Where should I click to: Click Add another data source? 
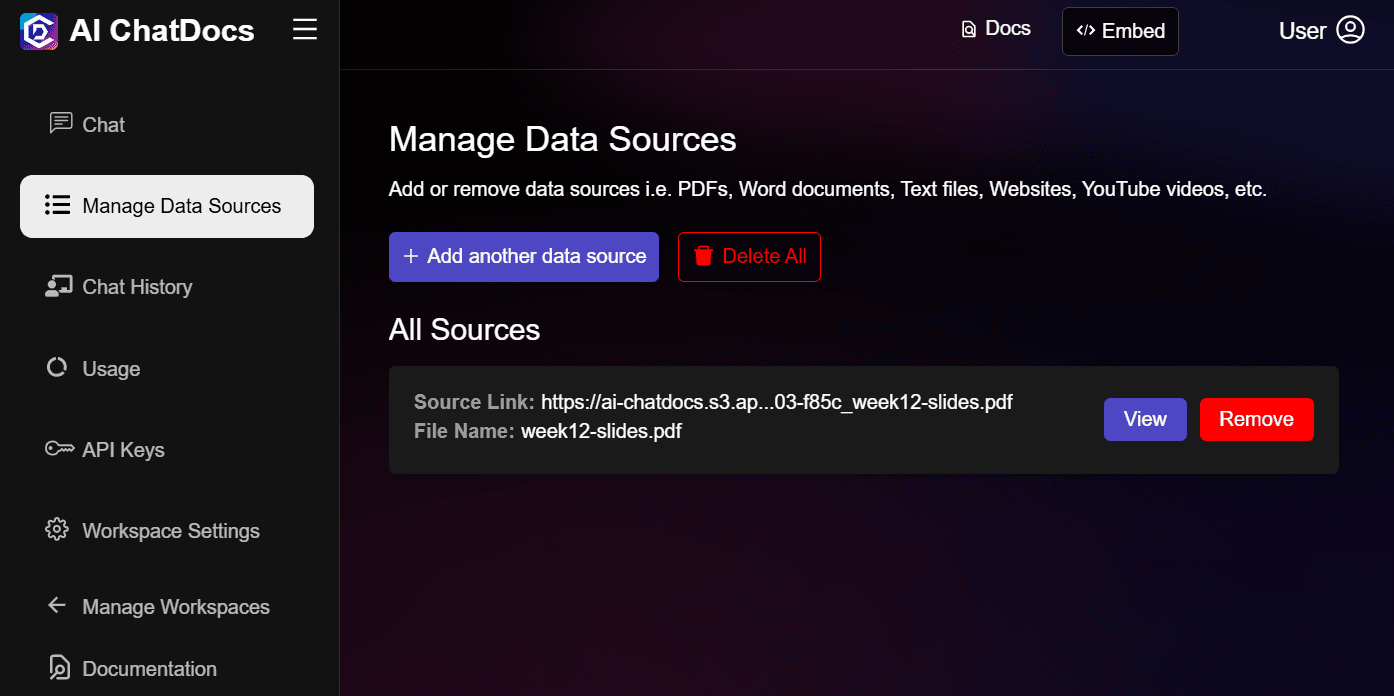click(523, 256)
